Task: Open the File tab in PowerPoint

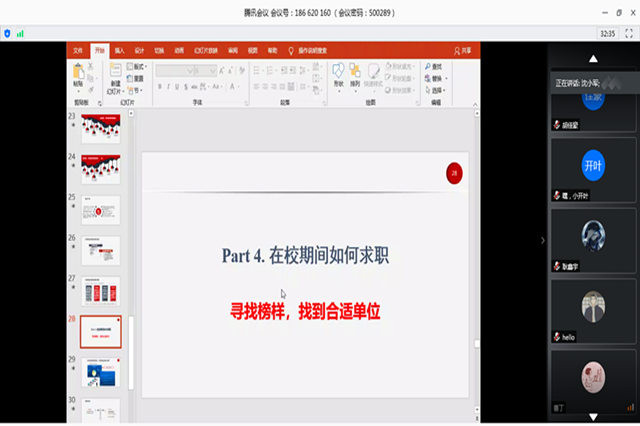Action: [x=77, y=50]
